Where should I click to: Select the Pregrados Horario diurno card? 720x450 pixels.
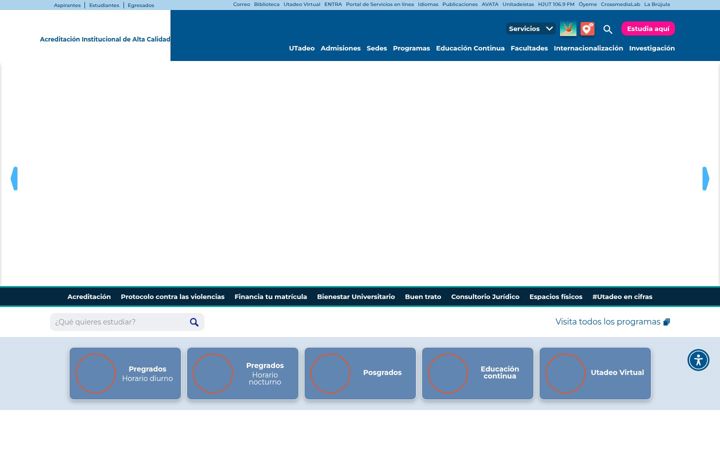[x=125, y=373]
